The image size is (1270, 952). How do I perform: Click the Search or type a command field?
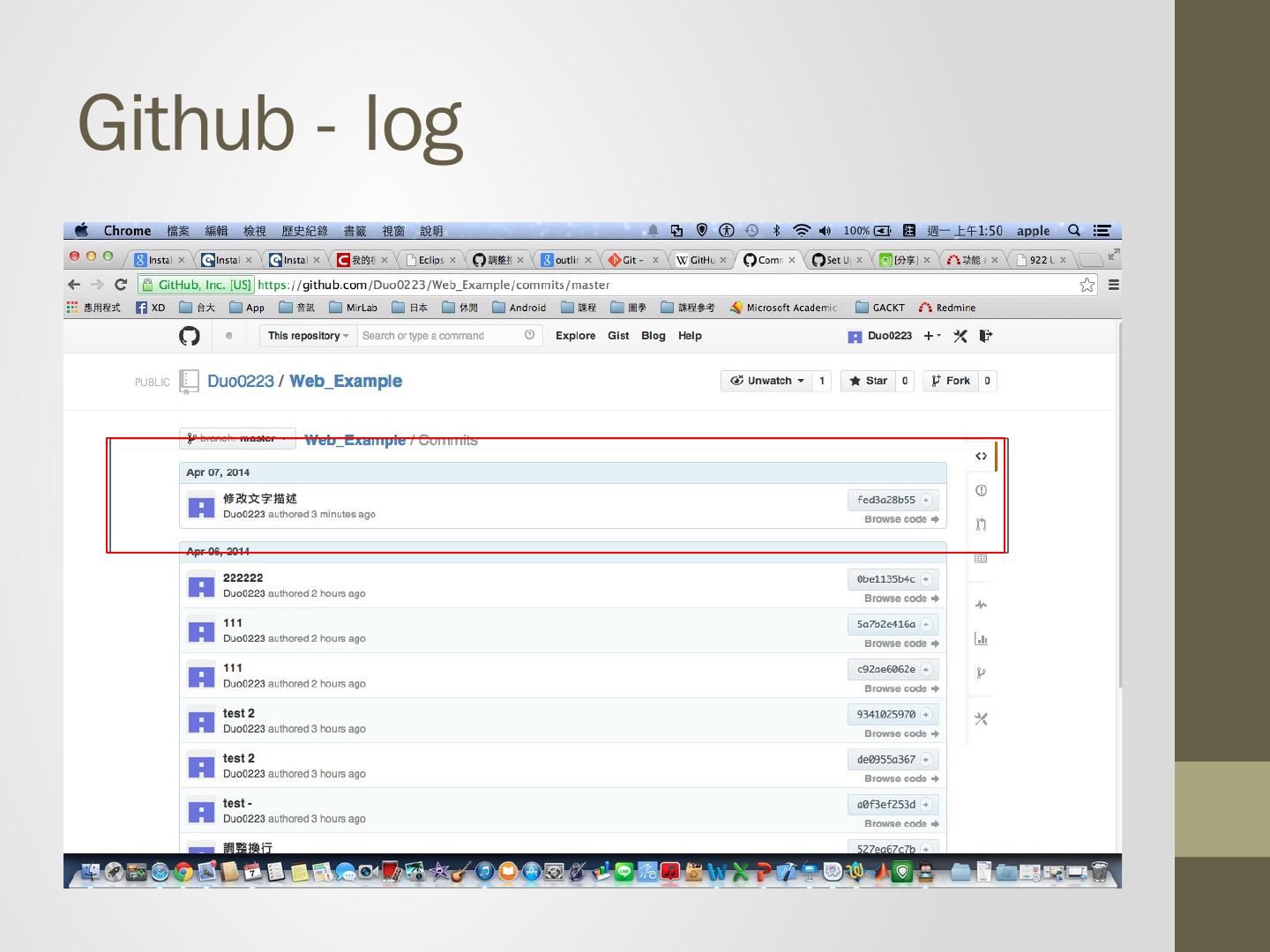(x=441, y=336)
